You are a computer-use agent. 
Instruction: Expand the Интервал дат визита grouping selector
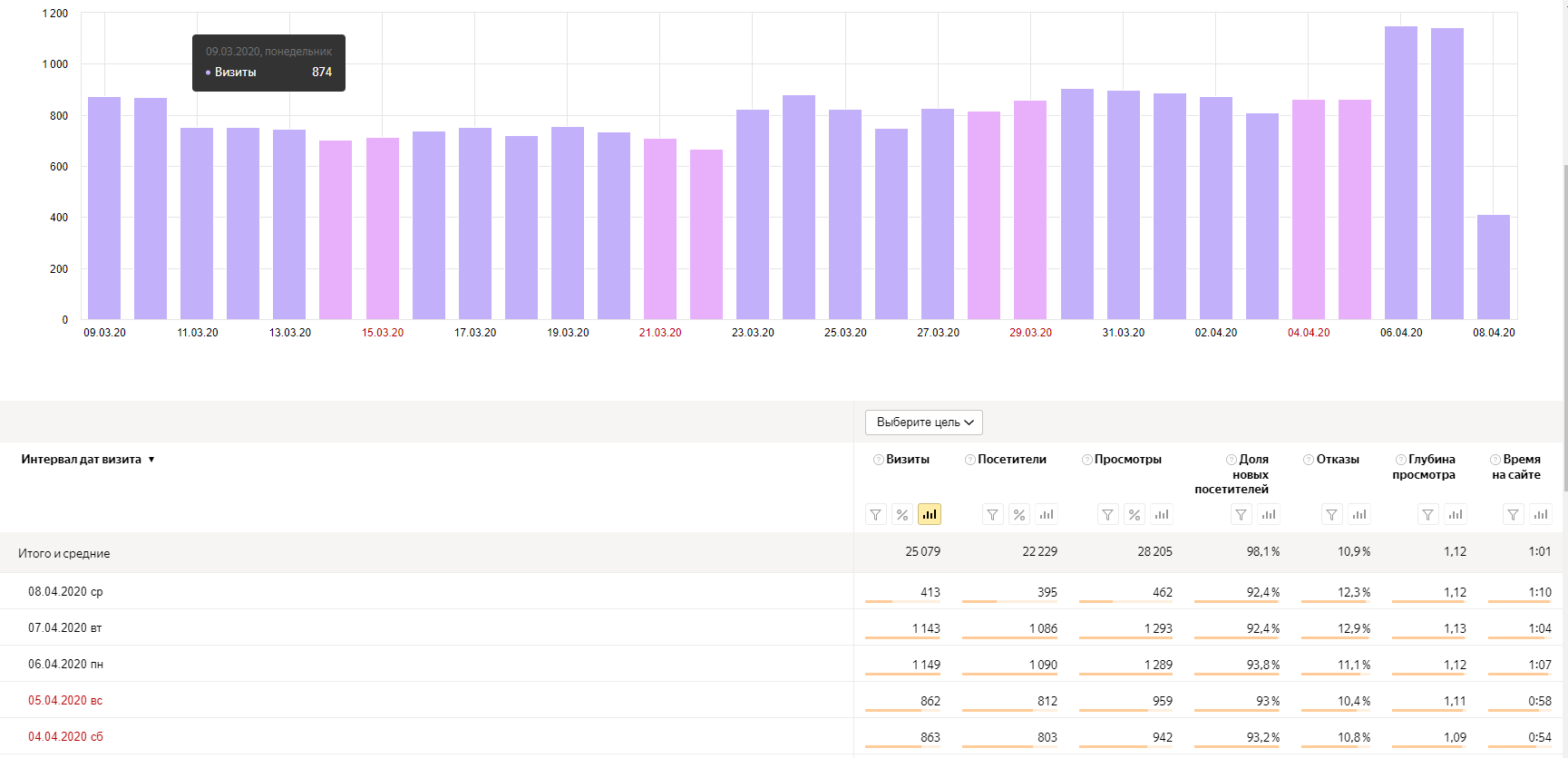coord(88,460)
